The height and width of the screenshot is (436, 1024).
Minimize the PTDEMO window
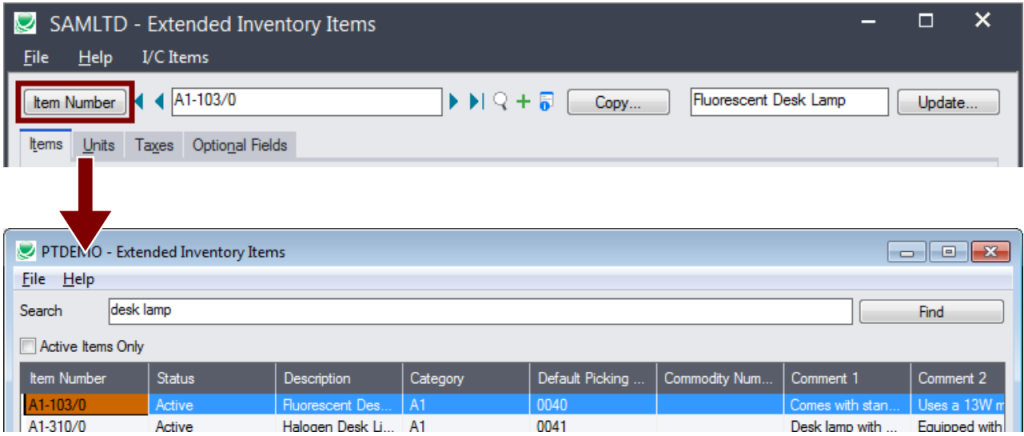906,251
